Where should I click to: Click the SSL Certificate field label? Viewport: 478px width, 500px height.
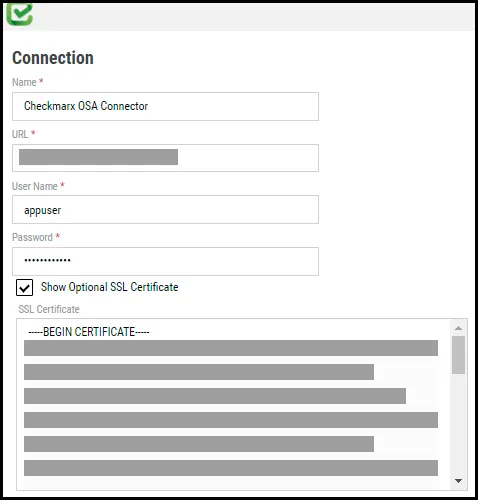point(49,309)
